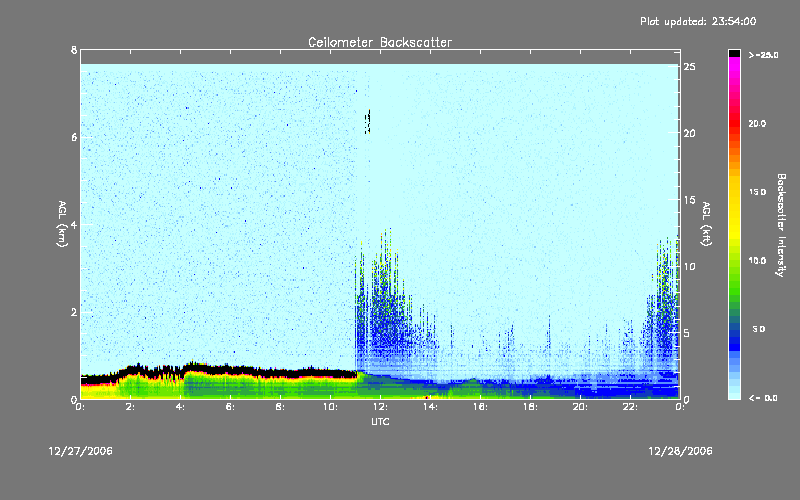Image resolution: width=800 pixels, height=500 pixels.
Task: Click the '<= 0.0' colorbar label
Action: point(763,398)
